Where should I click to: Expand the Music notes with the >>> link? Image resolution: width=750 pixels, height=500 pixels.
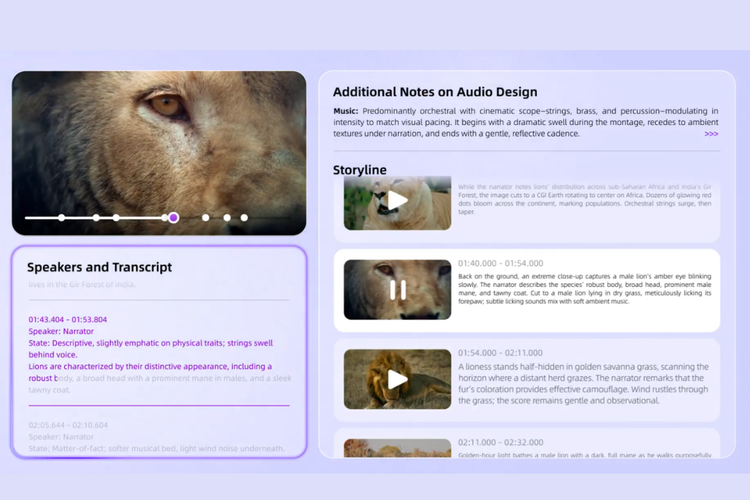click(x=711, y=134)
